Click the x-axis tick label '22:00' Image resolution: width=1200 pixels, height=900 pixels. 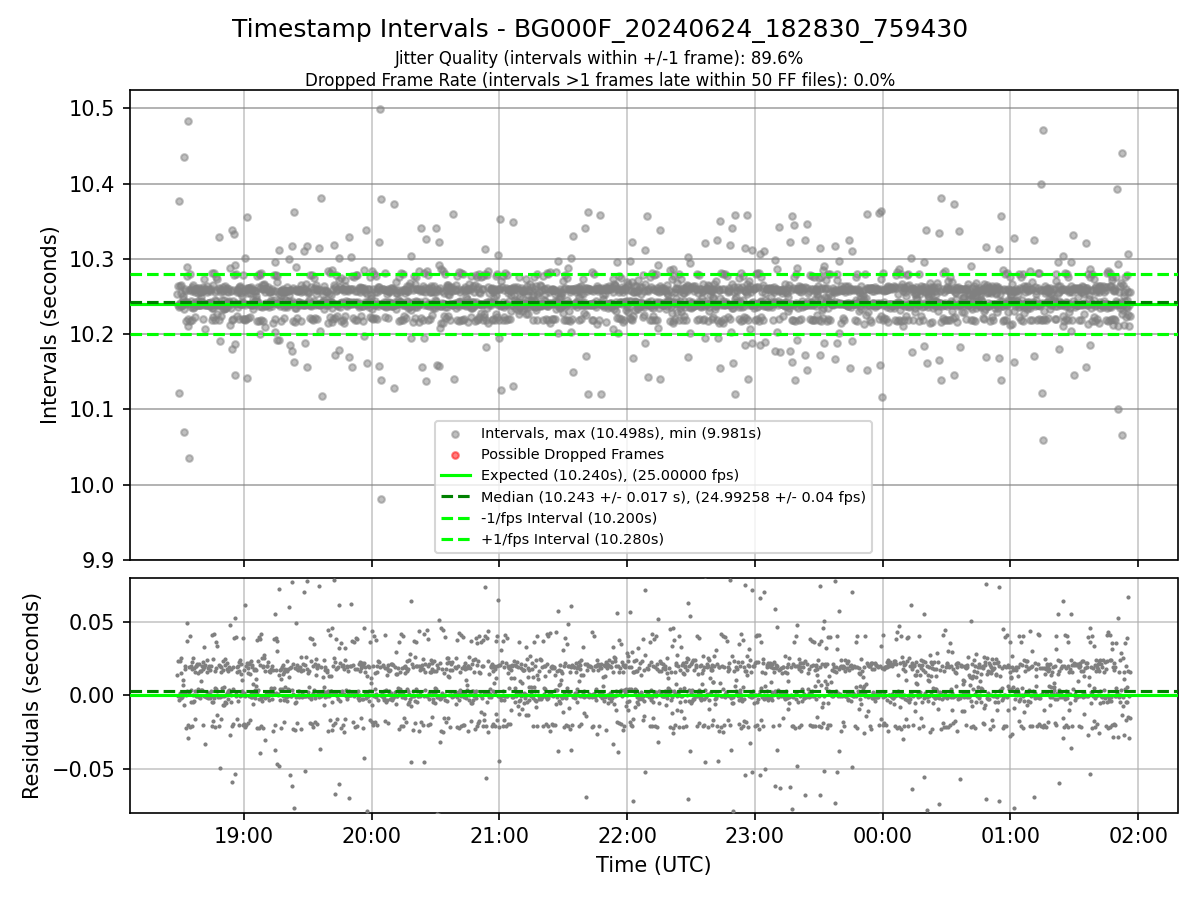point(627,836)
